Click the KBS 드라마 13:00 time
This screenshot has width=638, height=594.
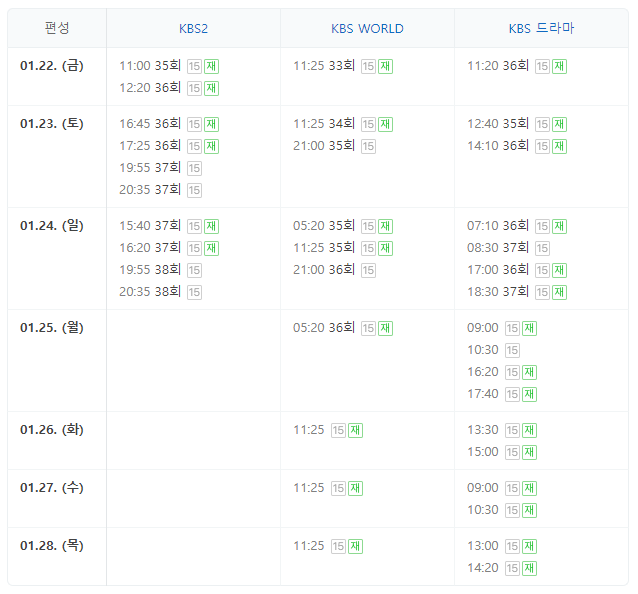click(483, 546)
